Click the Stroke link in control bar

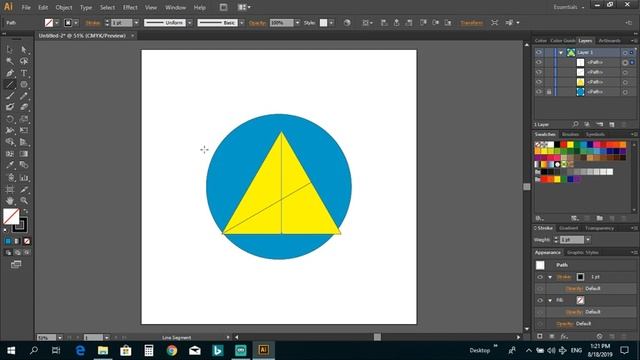click(93, 23)
